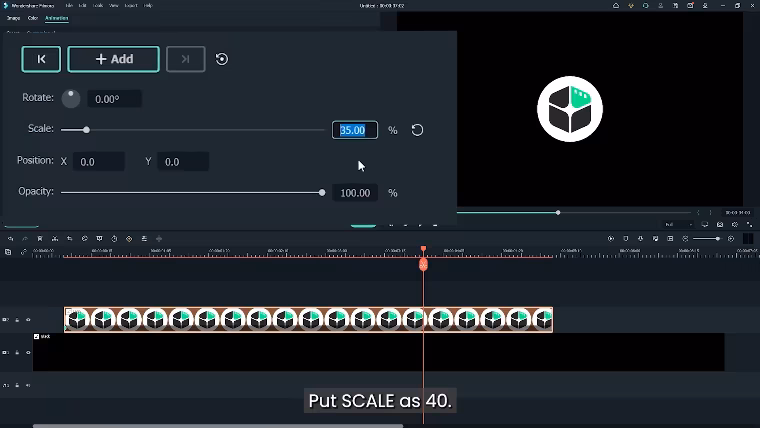Viewport: 760px width, 428px height.
Task: Click the Opacity 100.00 value field
Action: tap(355, 193)
